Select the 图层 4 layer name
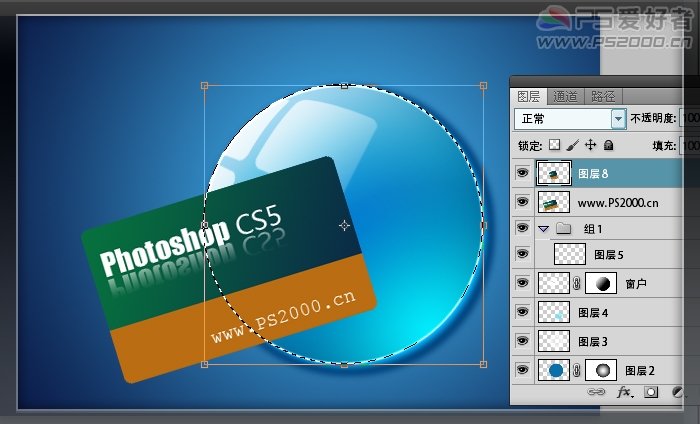This screenshot has height=424, width=700. click(593, 313)
